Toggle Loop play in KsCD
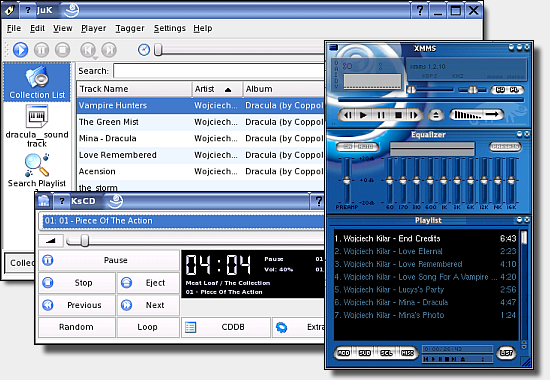This screenshot has width=550, height=380. coord(148,327)
